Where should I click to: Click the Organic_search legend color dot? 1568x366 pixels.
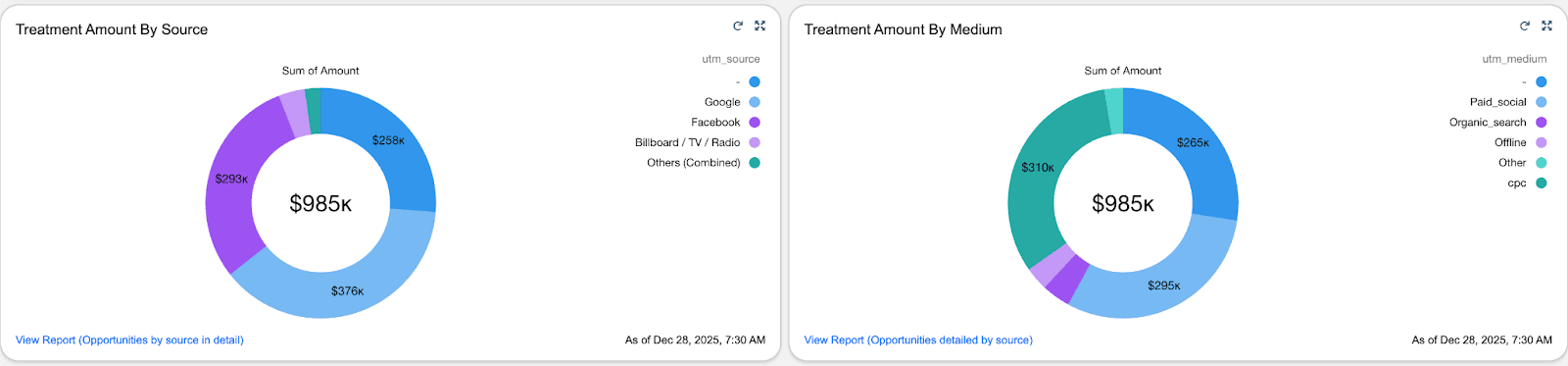(1542, 123)
